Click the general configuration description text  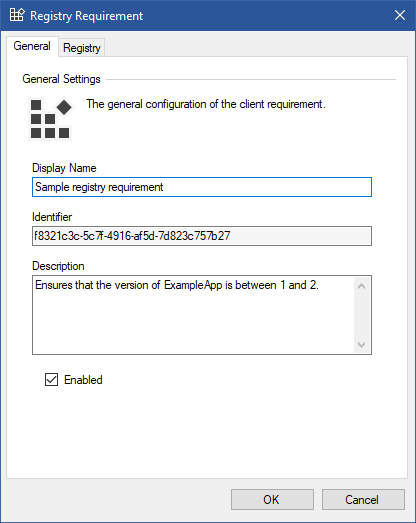coord(206,104)
